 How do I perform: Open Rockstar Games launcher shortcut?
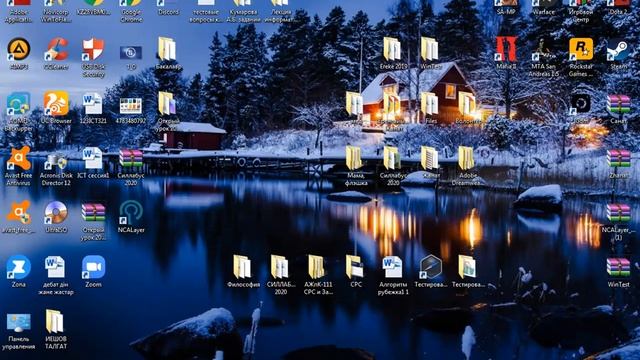581,49
